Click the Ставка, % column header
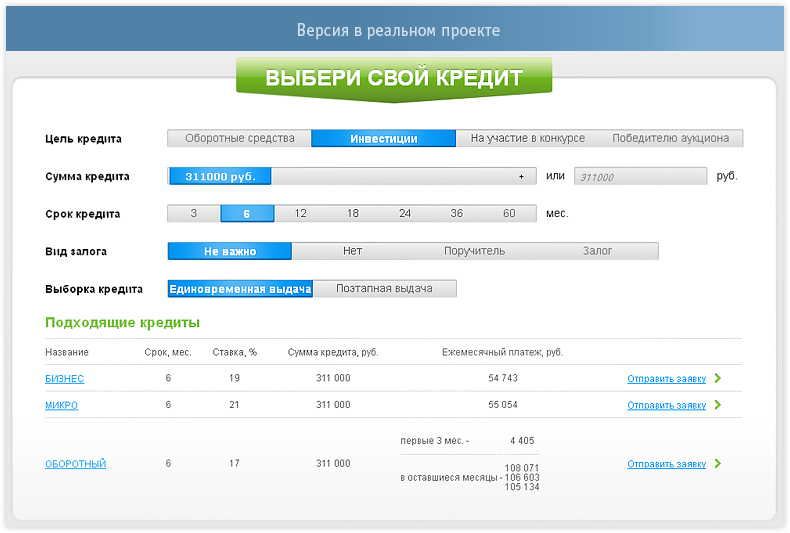The height and width of the screenshot is (533, 790). [235, 352]
